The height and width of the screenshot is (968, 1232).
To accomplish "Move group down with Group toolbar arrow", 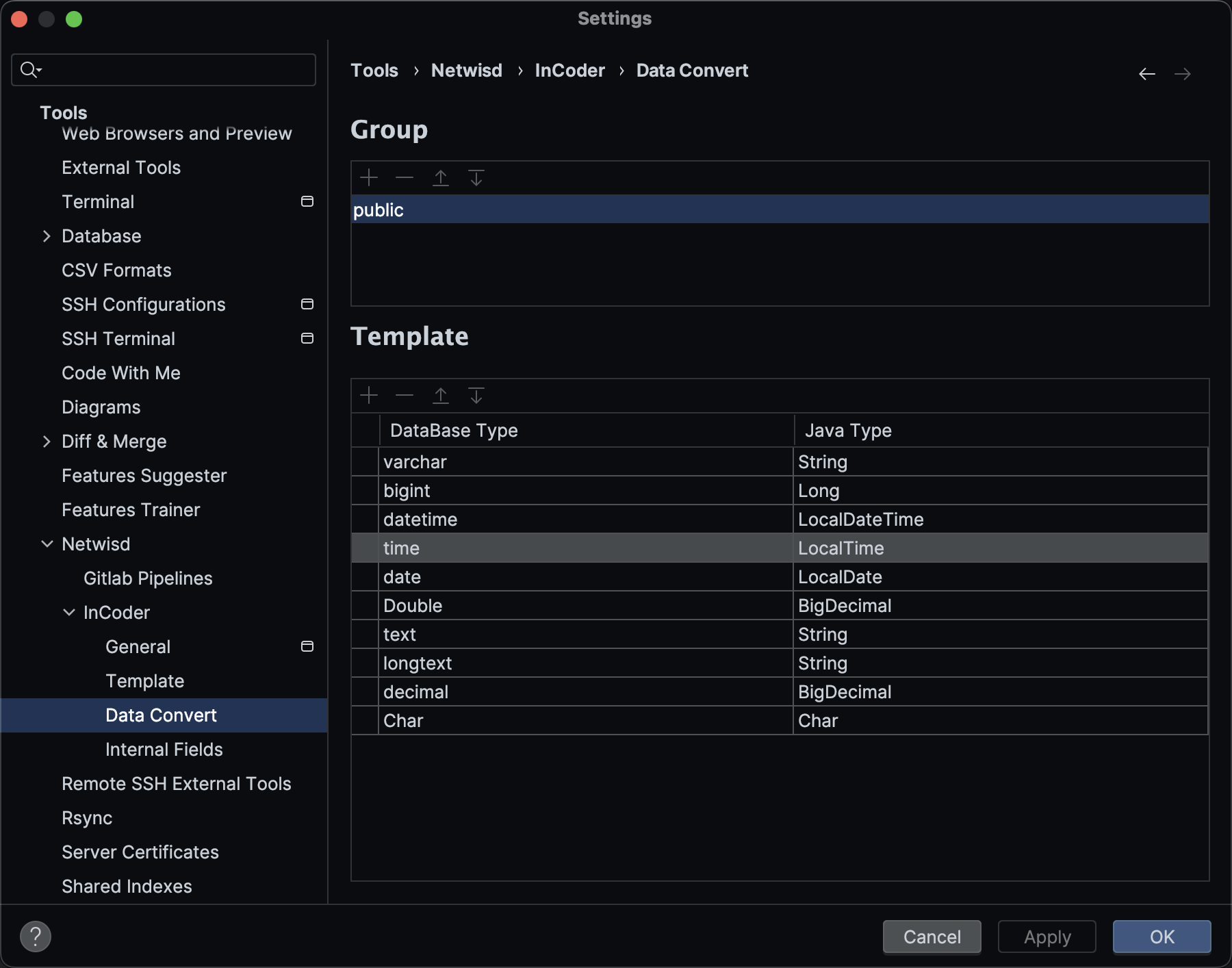I will coord(476,178).
